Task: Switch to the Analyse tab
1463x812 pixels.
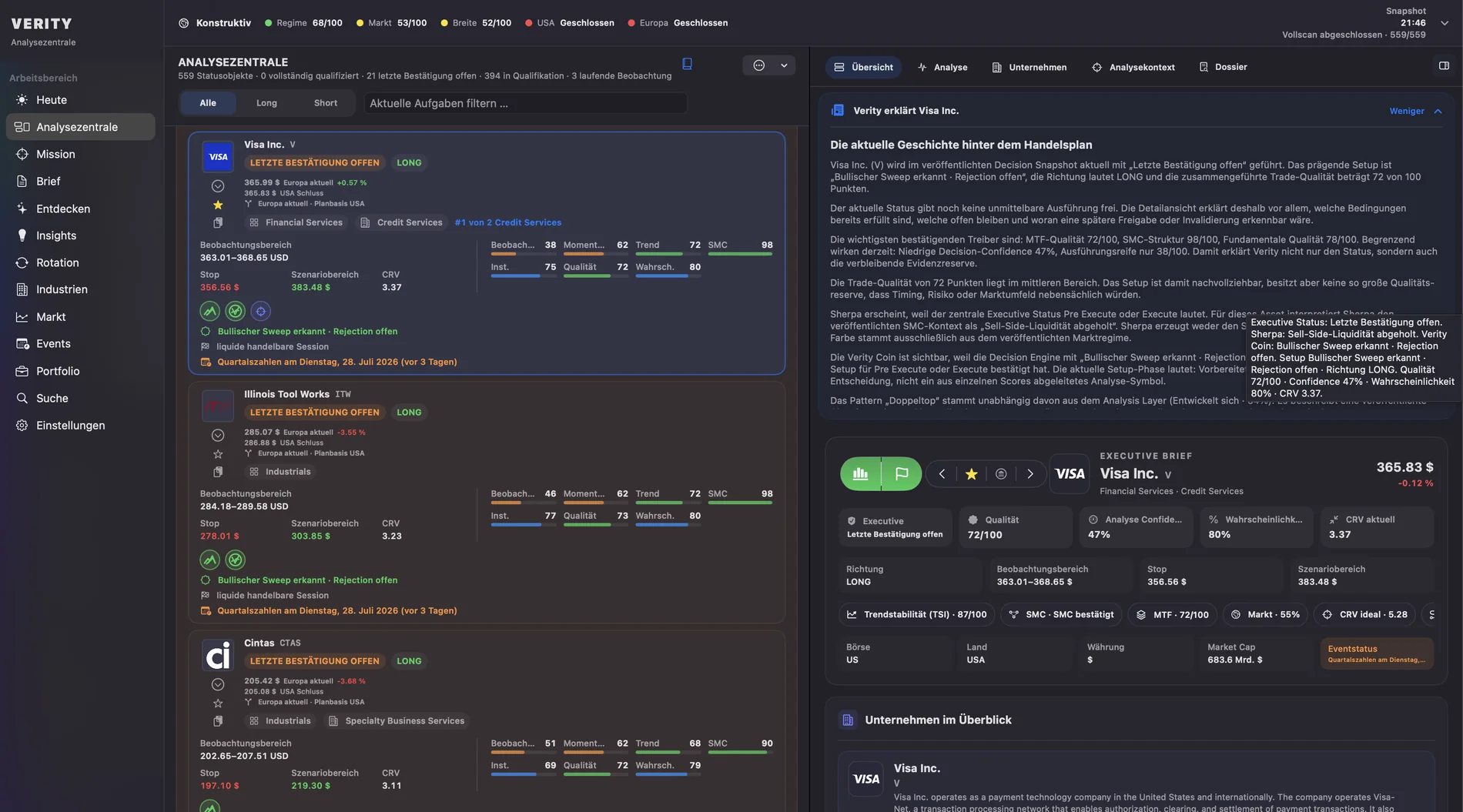Action: pos(942,67)
